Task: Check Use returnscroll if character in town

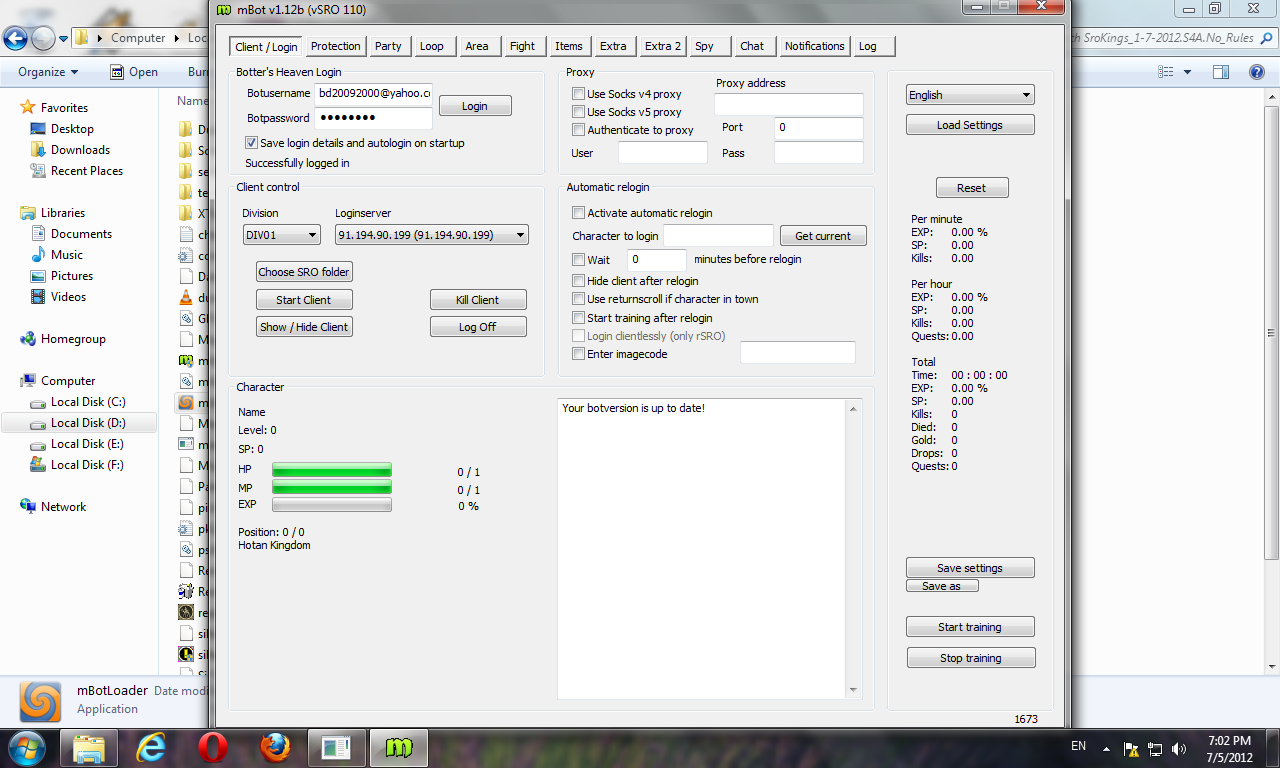Action: (578, 299)
